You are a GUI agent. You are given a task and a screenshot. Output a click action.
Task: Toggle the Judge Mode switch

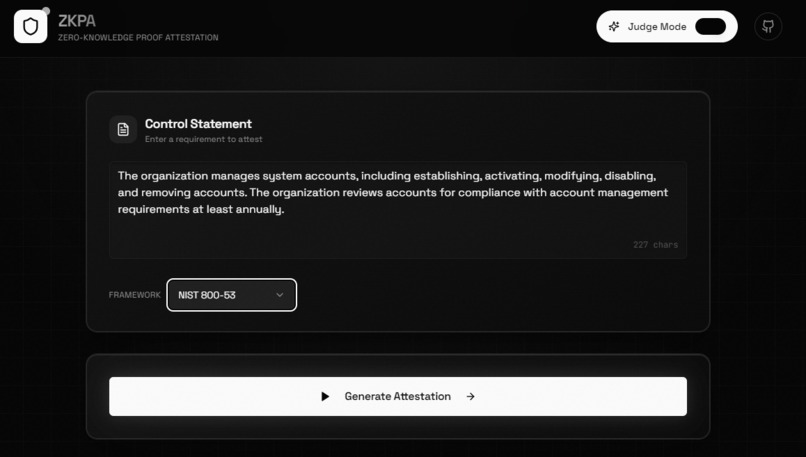coord(710,27)
